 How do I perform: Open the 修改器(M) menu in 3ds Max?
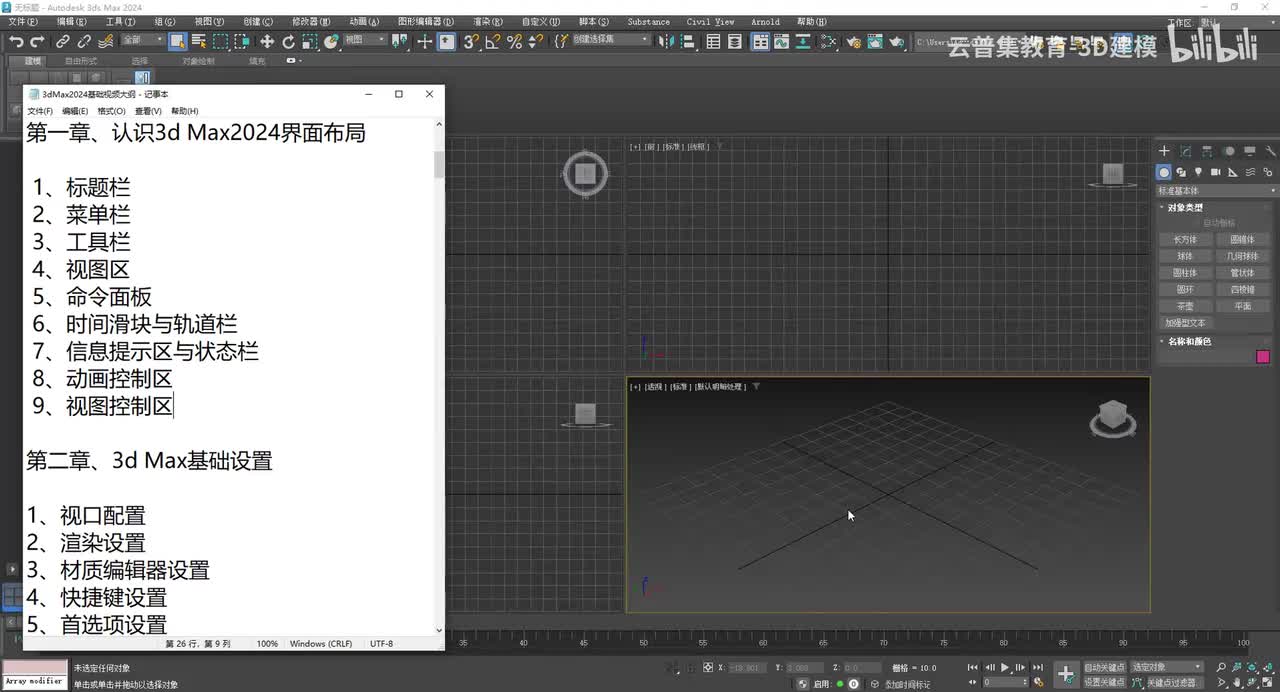[x=310, y=21]
